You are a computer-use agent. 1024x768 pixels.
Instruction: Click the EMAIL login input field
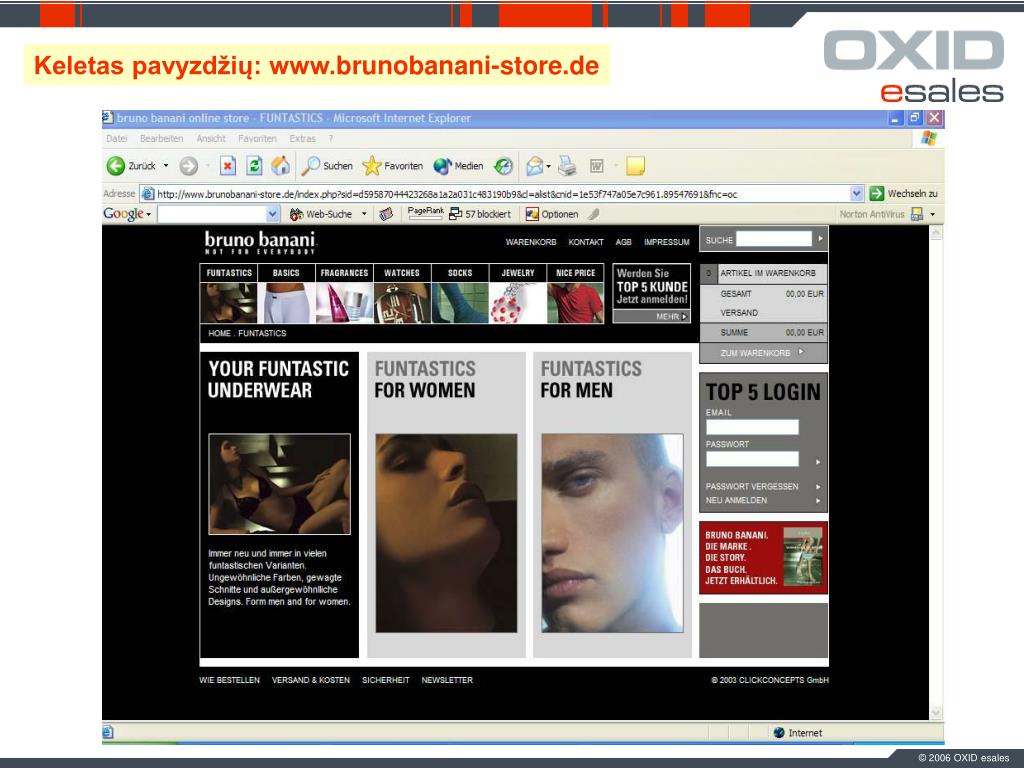click(x=752, y=427)
